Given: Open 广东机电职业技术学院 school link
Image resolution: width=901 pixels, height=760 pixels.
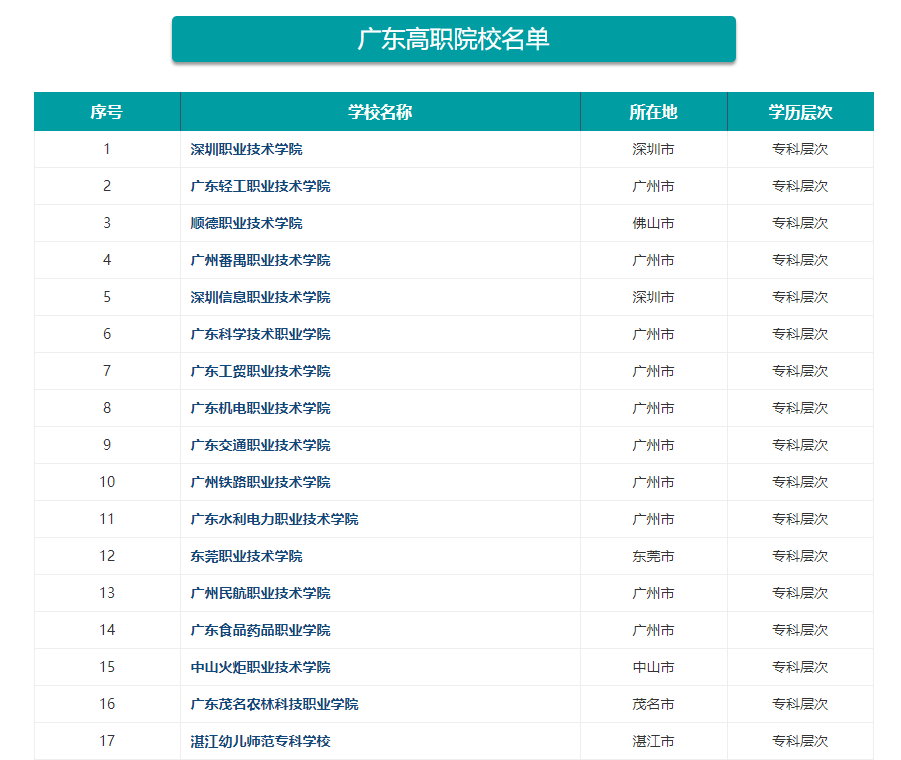Looking at the screenshot, I should pos(260,408).
